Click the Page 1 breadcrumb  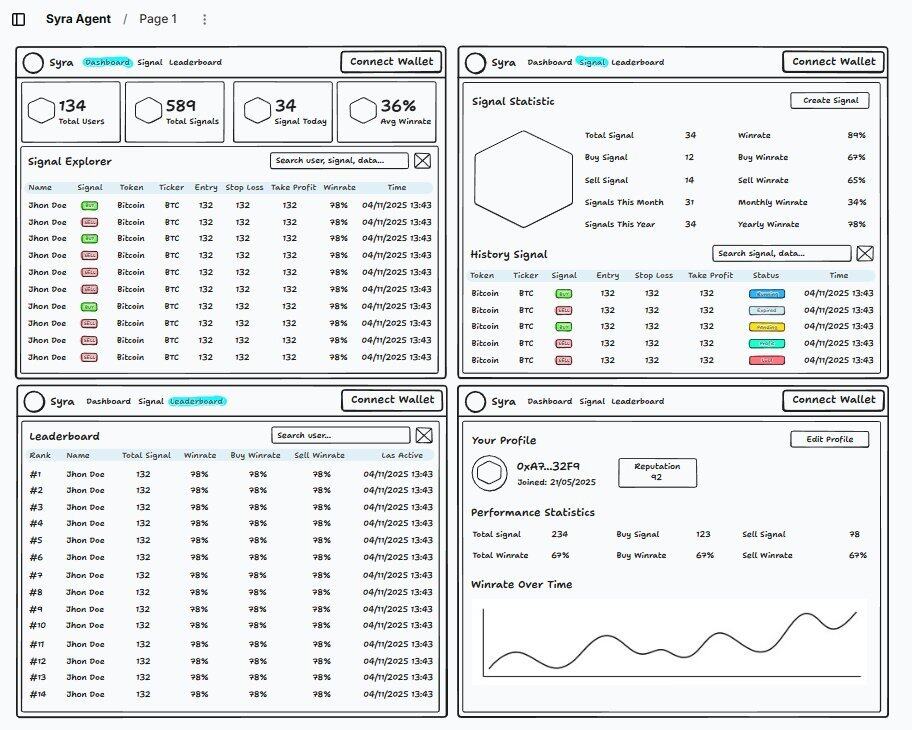click(158, 19)
